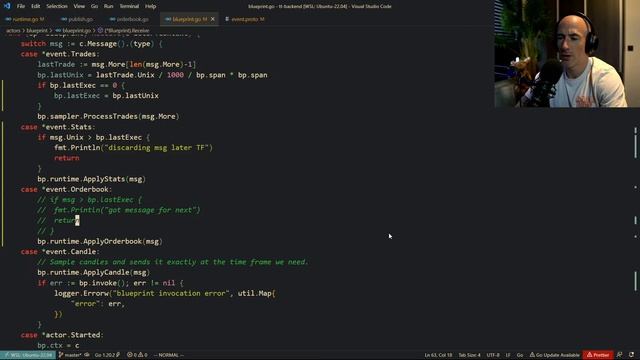
Task: Click the proto file icon on event.proto tab
Action: (x=227, y=19)
